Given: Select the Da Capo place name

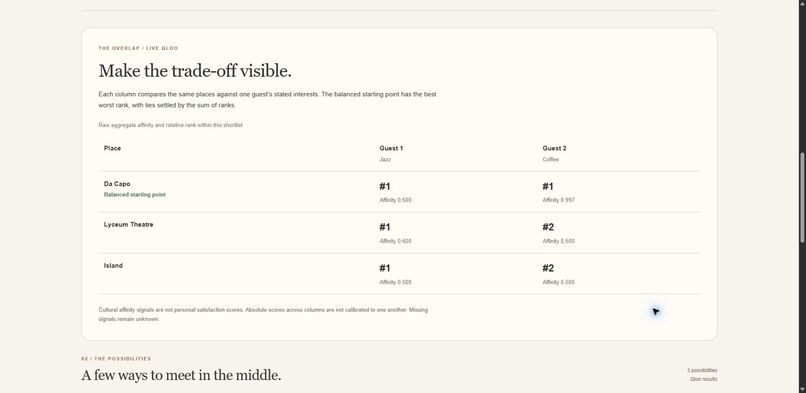Looking at the screenshot, I should (117, 184).
